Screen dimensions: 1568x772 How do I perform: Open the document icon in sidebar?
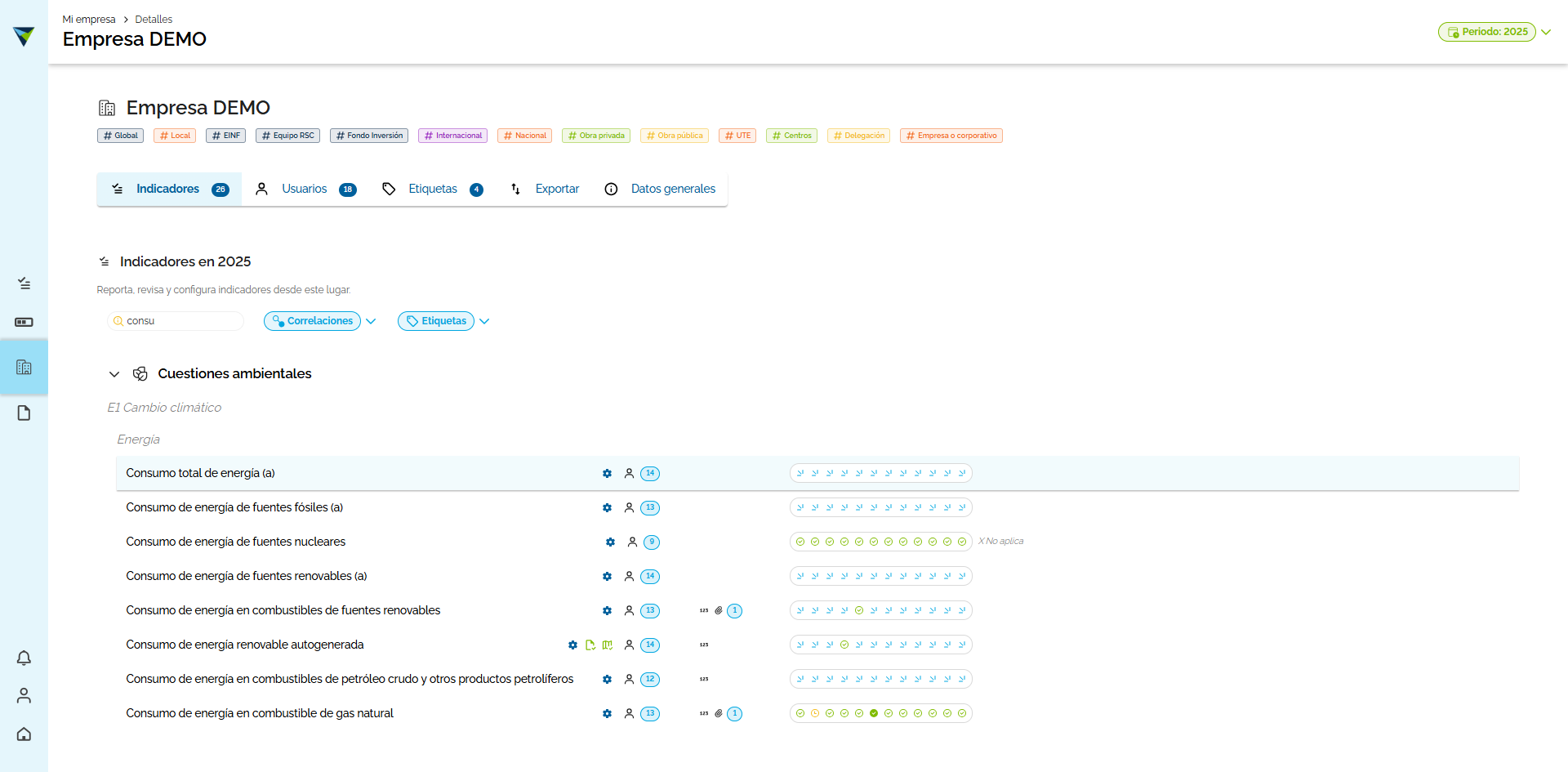point(24,413)
